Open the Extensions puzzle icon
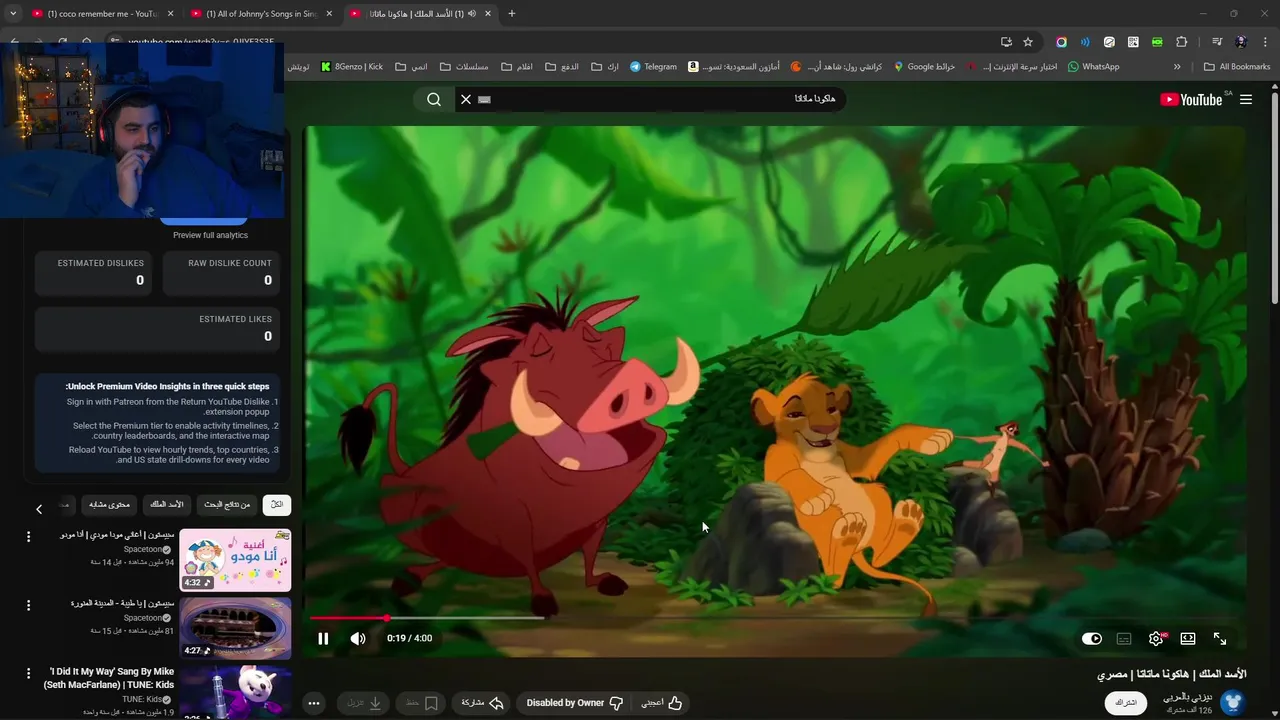The image size is (1280, 720). pos(1182,42)
